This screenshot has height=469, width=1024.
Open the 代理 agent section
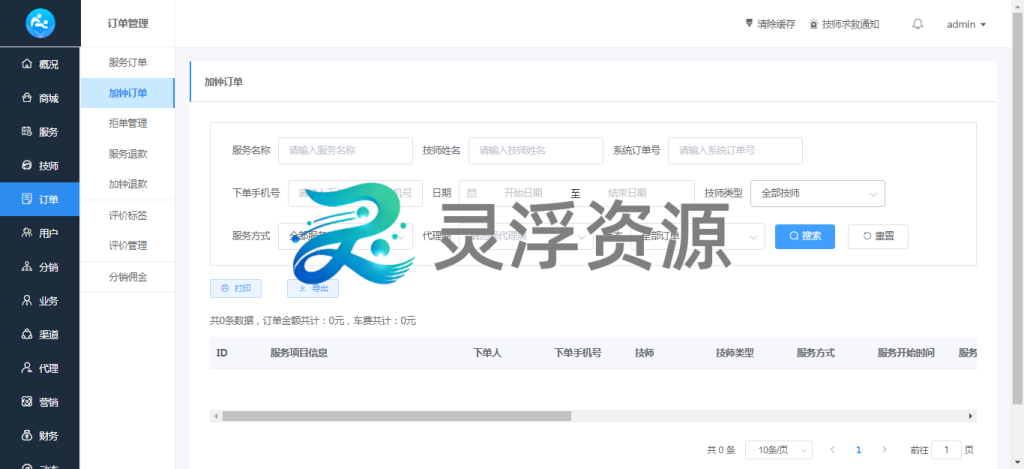click(40, 368)
